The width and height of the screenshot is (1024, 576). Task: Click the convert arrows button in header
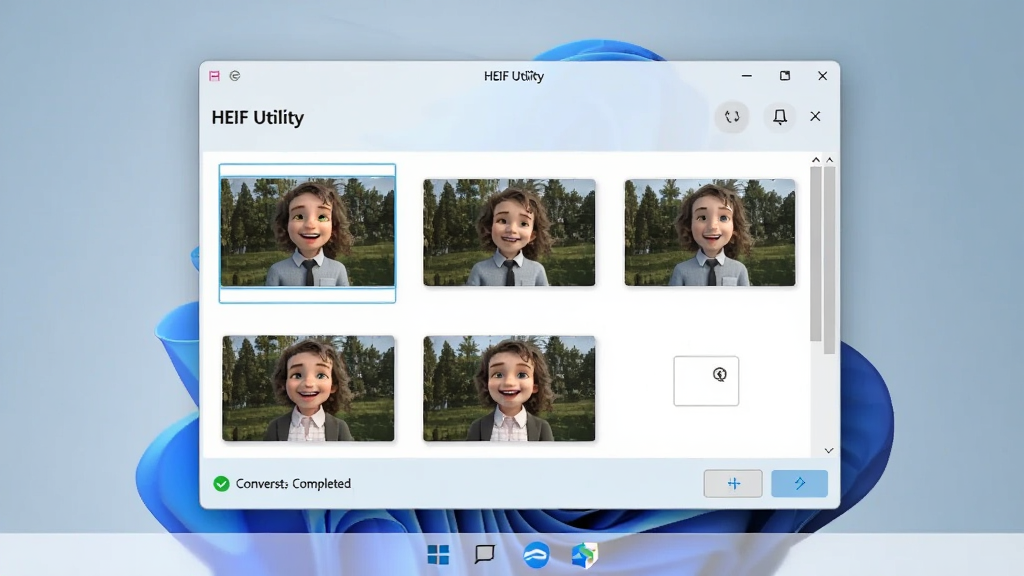(732, 117)
